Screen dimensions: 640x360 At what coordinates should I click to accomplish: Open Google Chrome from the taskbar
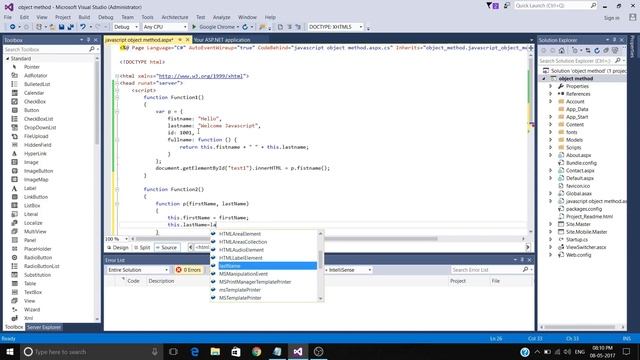click(x=257, y=351)
